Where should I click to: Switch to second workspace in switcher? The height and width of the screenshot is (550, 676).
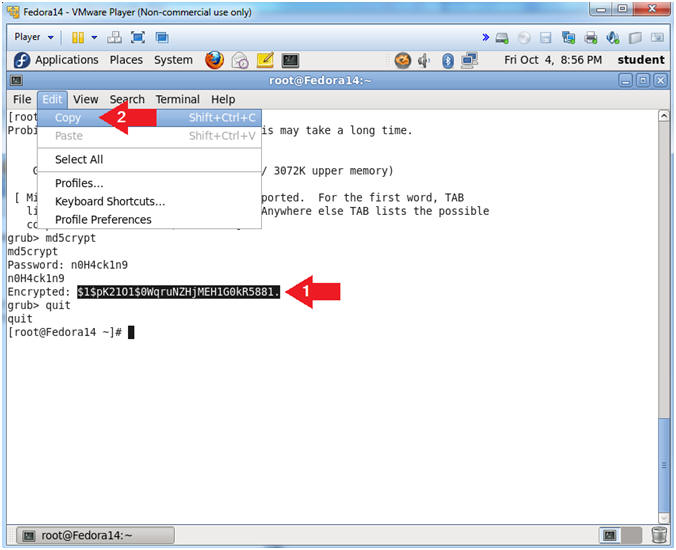pyautogui.click(x=632, y=535)
